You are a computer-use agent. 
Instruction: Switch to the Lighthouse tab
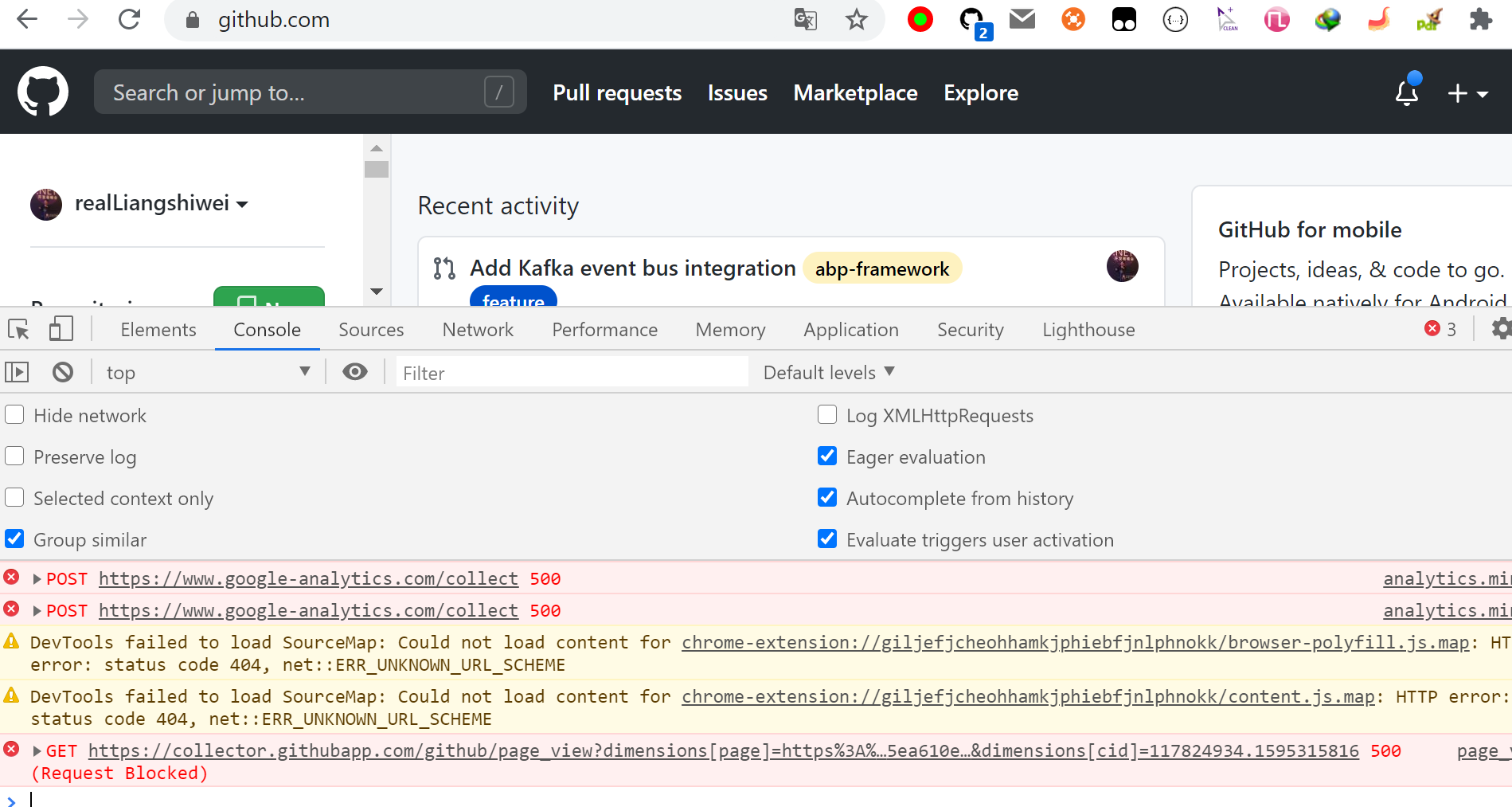(1088, 330)
